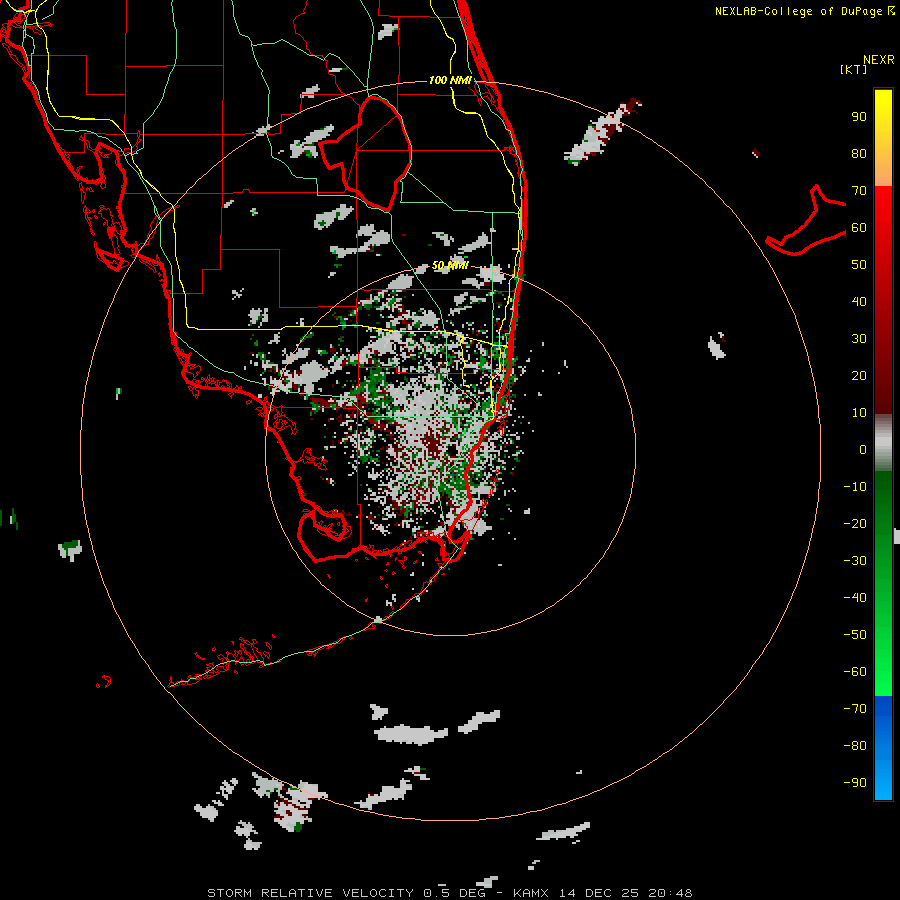Click the KAMX station ID in the footer
The image size is (900, 900).
(x=530, y=893)
